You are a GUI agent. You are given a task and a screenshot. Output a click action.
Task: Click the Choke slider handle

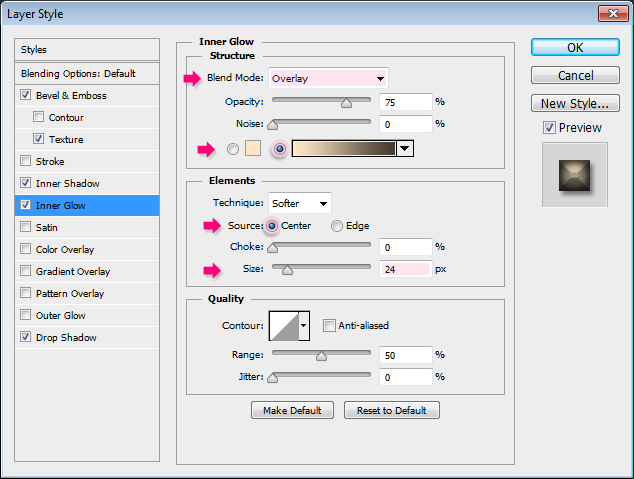[273, 248]
